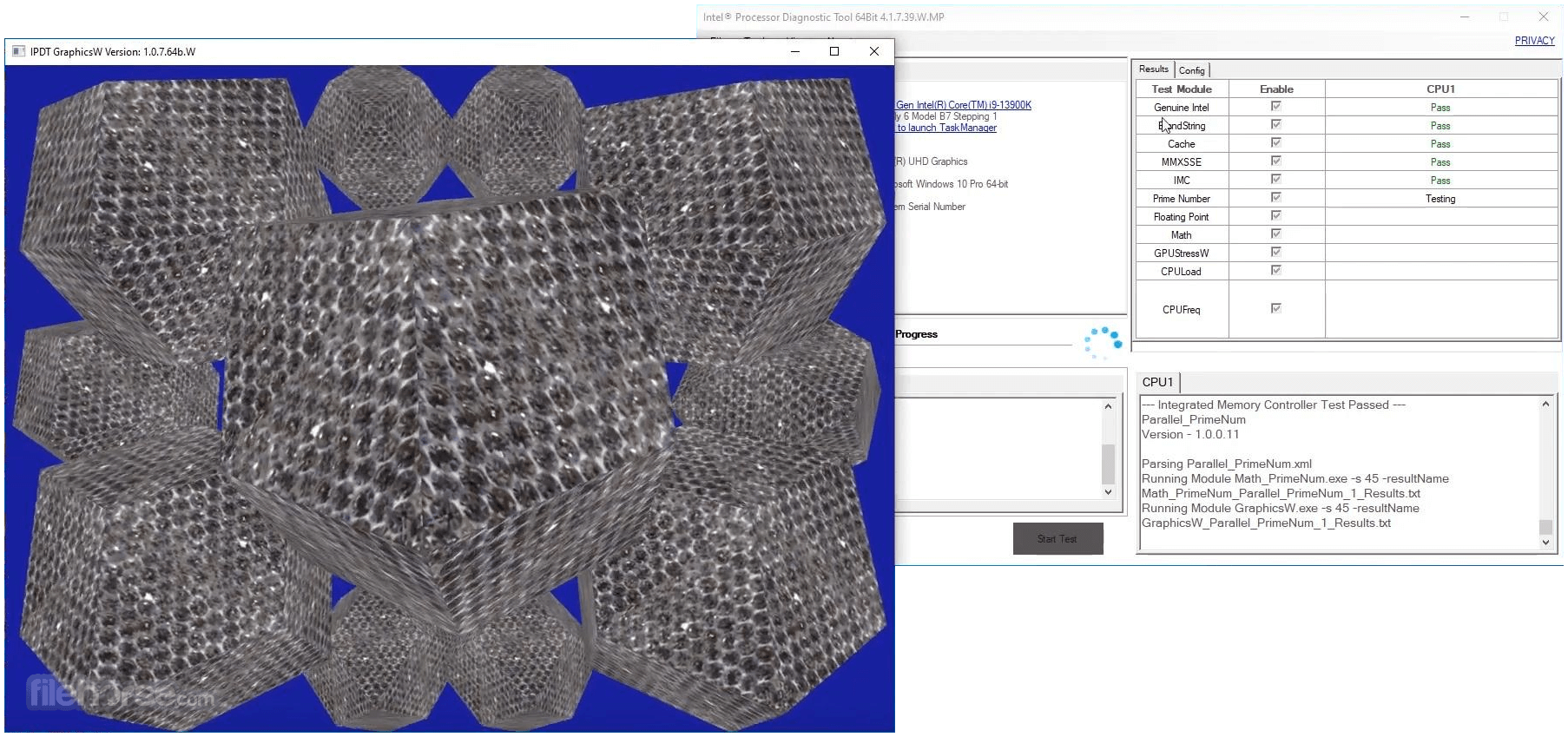Disable the Floating Point test checkbox
The width and height of the screenshot is (1568, 737).
1276,215
